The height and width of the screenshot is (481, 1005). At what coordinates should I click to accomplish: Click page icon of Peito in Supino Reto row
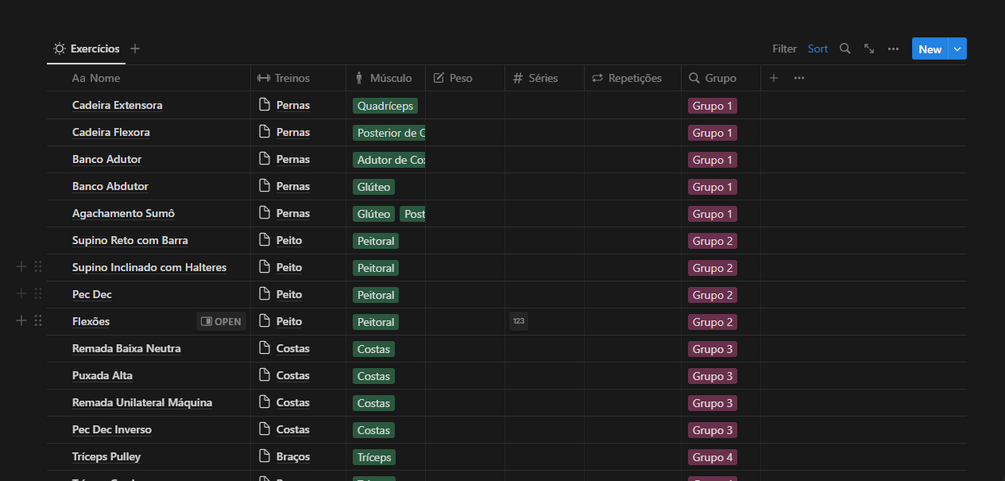tap(264, 240)
